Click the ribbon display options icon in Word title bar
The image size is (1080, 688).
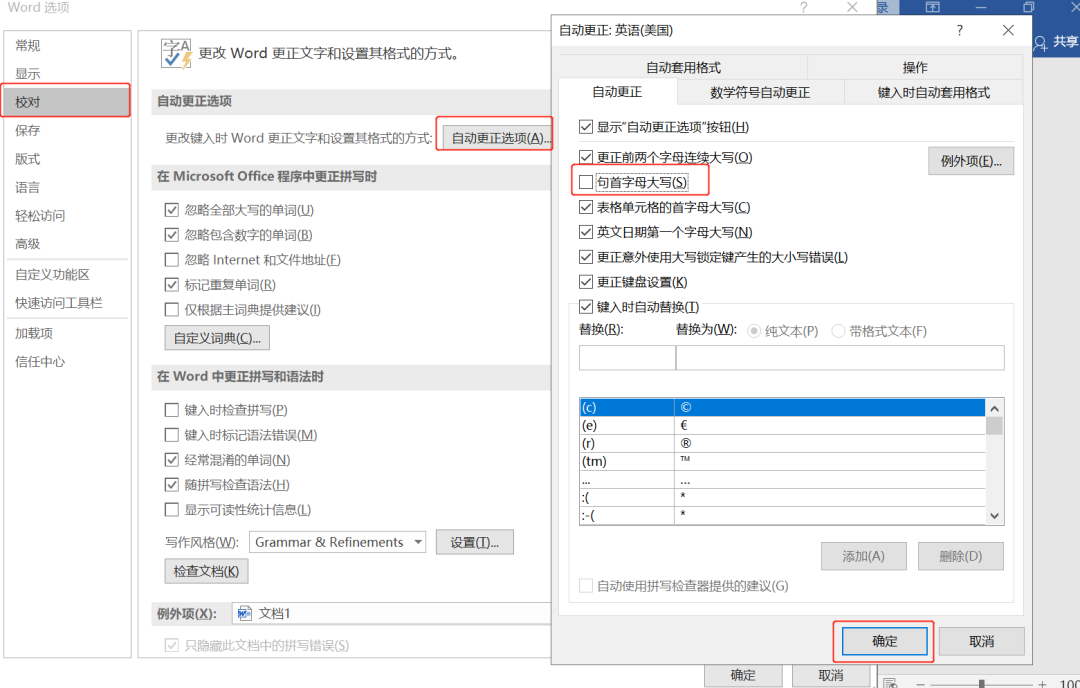(932, 7)
